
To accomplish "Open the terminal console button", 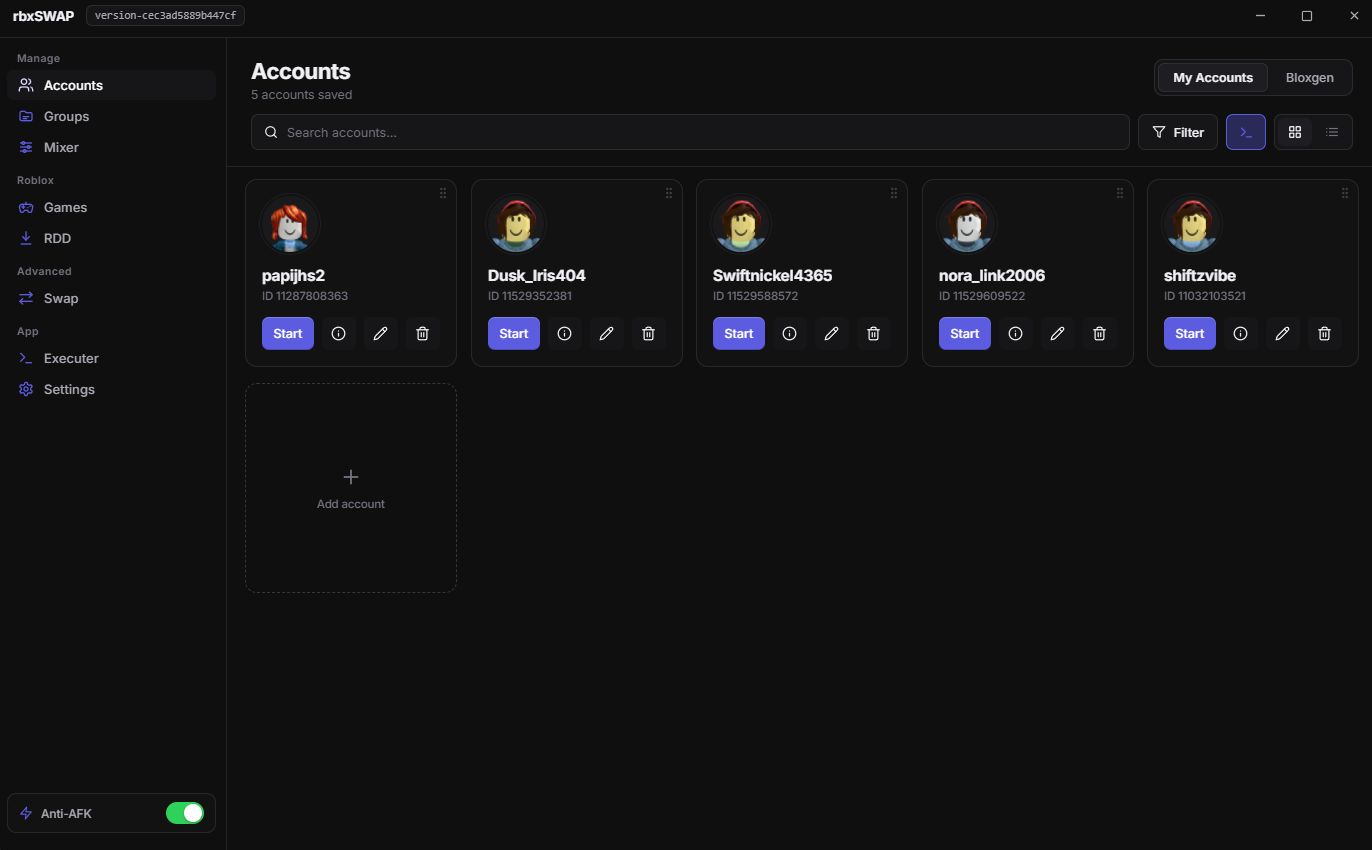I will (x=1246, y=132).
